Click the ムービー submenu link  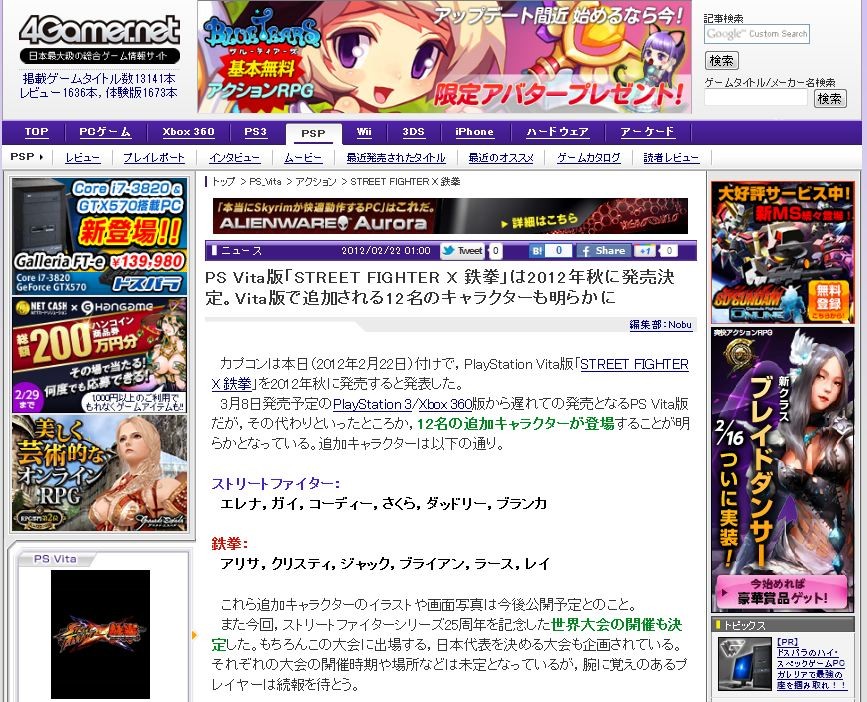pyautogui.click(x=303, y=158)
